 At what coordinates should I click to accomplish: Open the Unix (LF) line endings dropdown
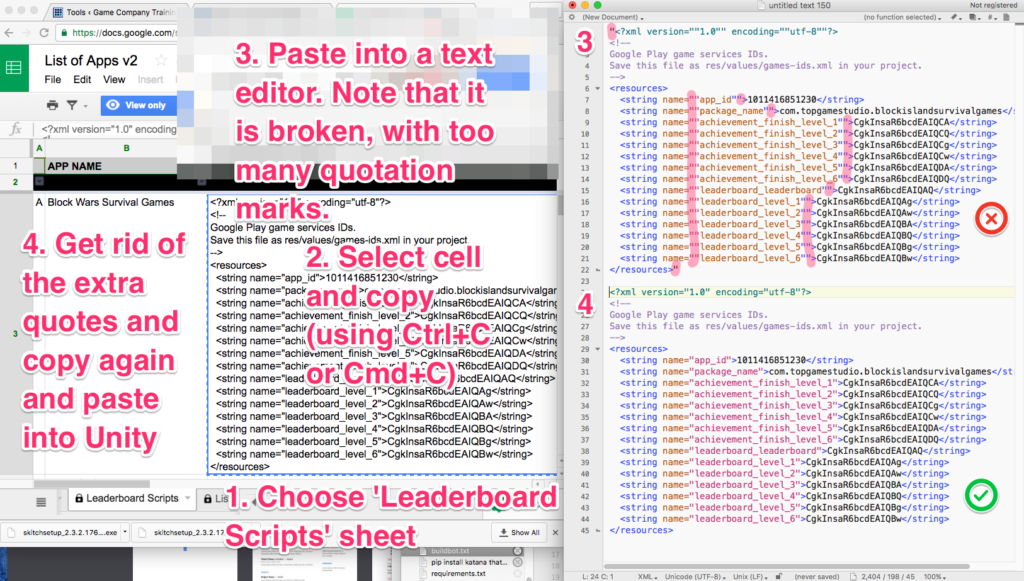(x=751, y=576)
